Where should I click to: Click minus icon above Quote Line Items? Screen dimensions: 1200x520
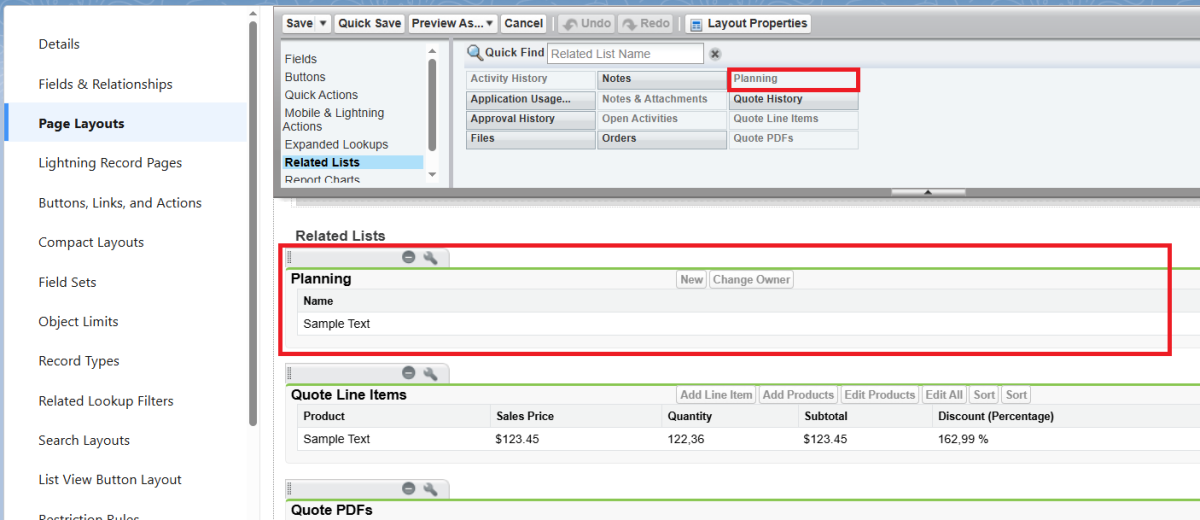pyautogui.click(x=408, y=373)
